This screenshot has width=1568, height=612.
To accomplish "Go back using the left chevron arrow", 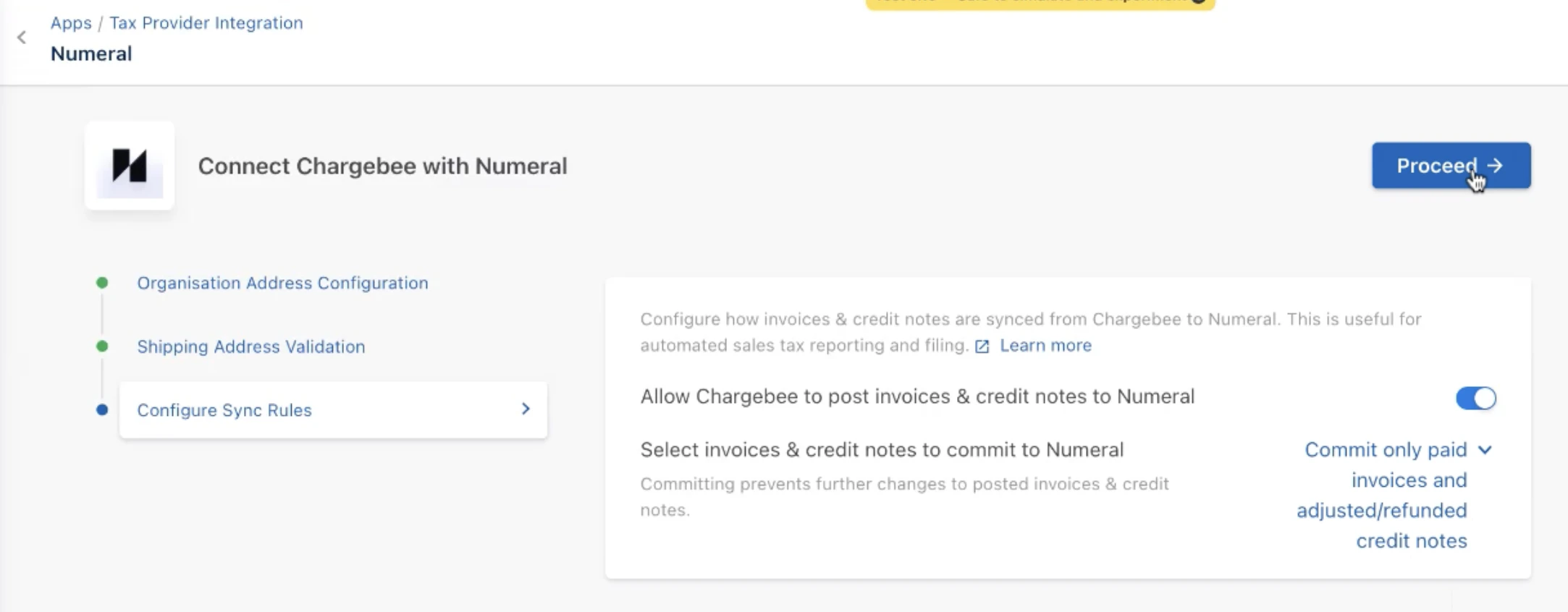I will pos(22,38).
